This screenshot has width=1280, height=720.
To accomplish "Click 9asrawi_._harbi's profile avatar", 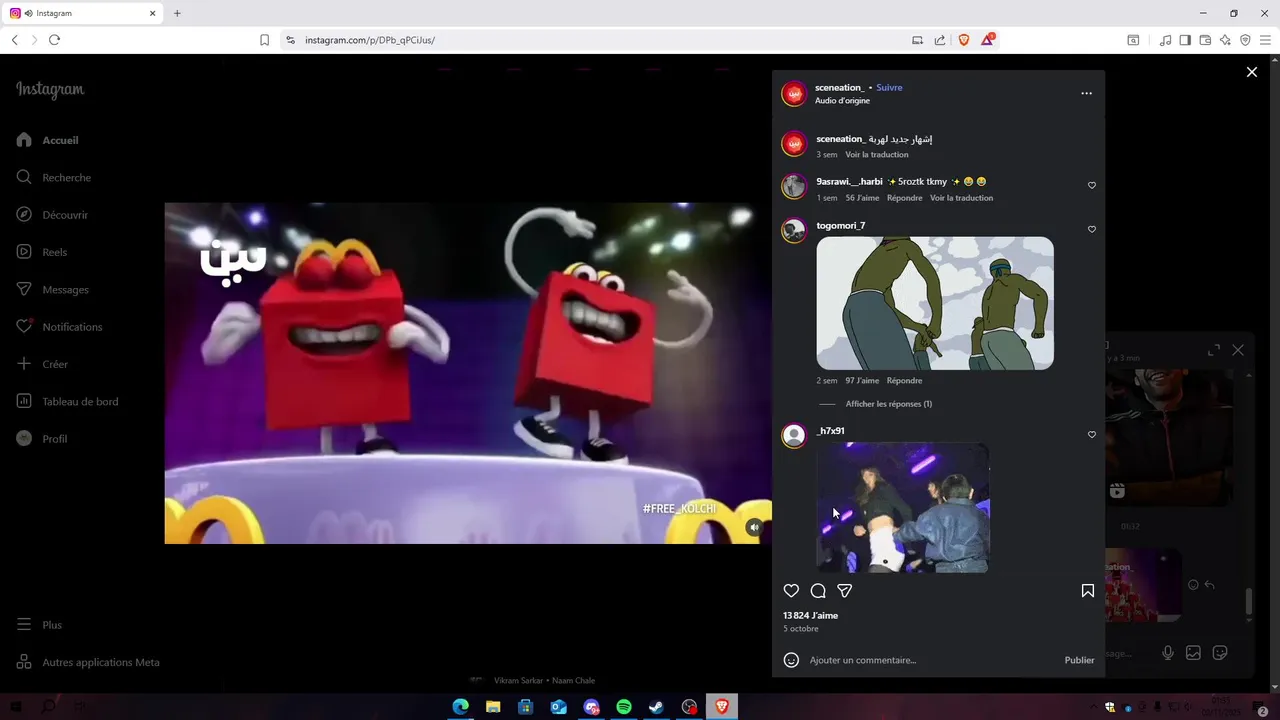I will point(794,187).
